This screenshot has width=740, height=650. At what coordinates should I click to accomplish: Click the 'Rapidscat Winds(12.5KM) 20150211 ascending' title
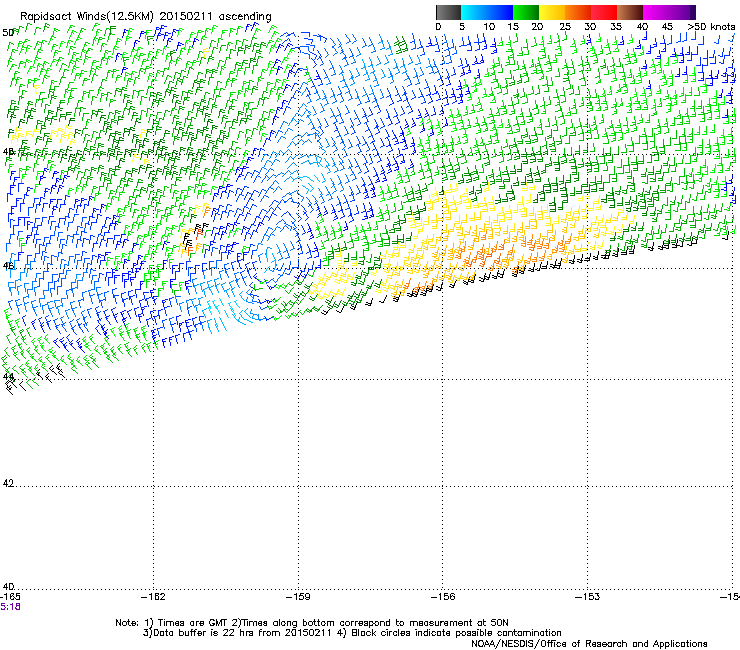click(x=146, y=17)
